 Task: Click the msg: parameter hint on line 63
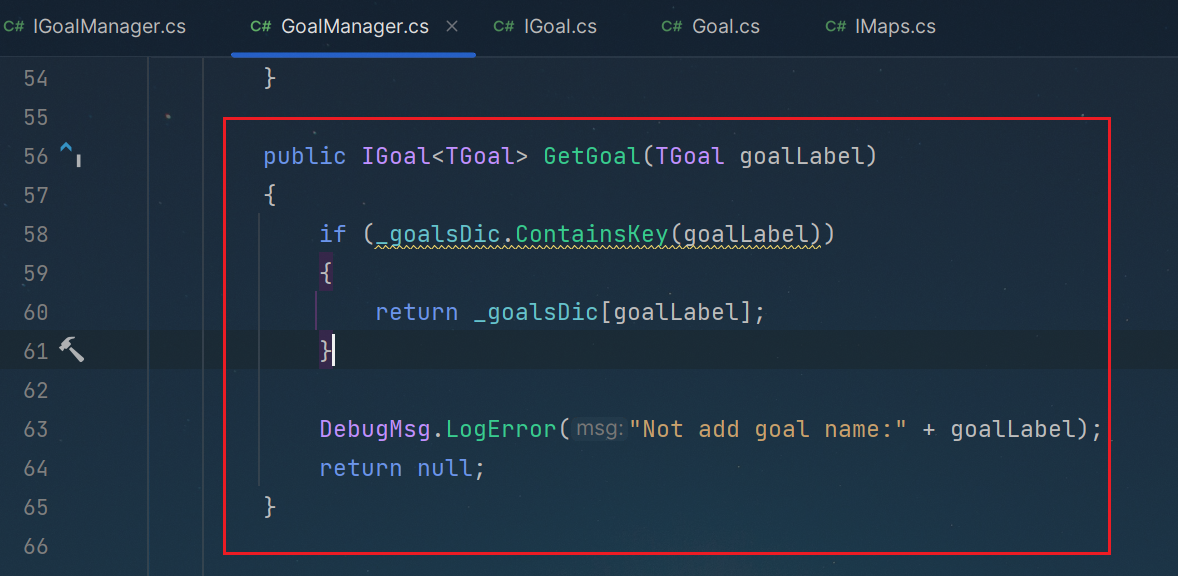coord(598,429)
